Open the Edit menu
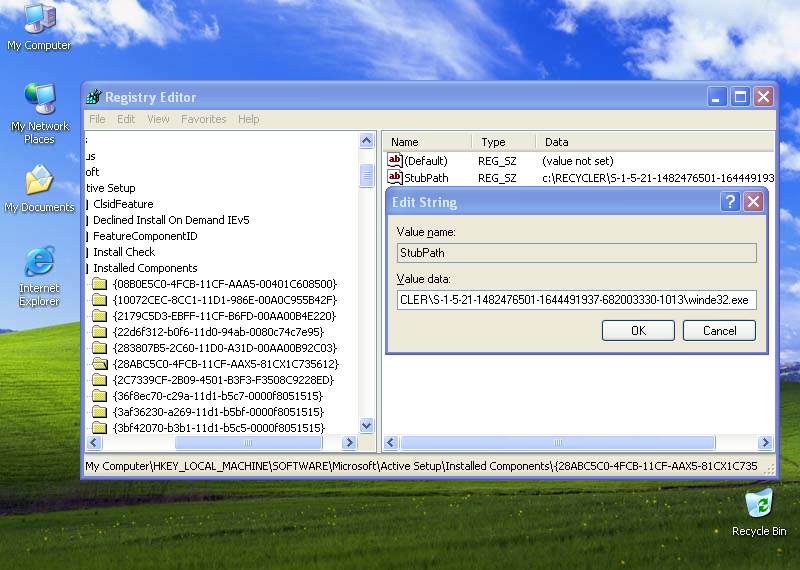 [x=126, y=119]
